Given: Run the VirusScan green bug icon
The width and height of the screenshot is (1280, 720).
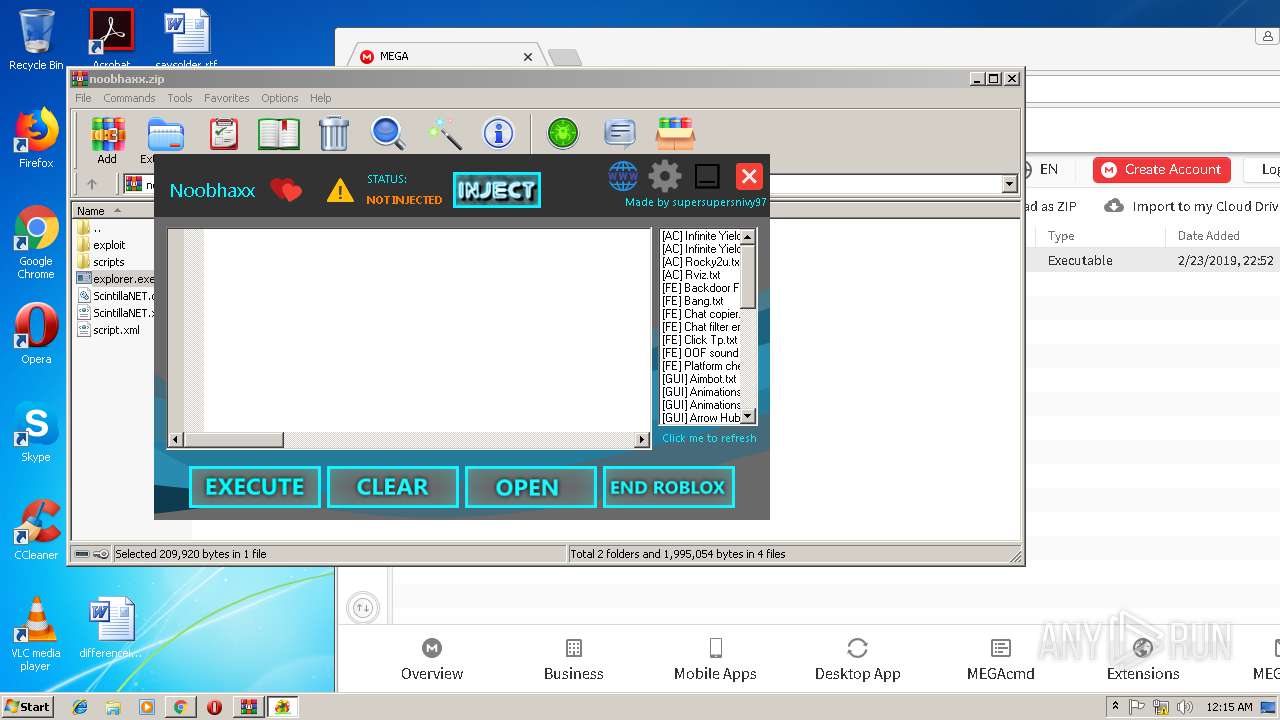Looking at the screenshot, I should (563, 134).
